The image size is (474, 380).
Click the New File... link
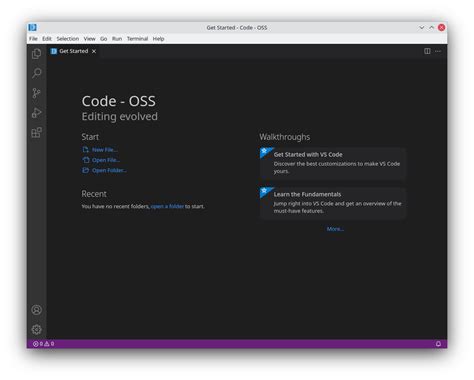(x=100, y=150)
